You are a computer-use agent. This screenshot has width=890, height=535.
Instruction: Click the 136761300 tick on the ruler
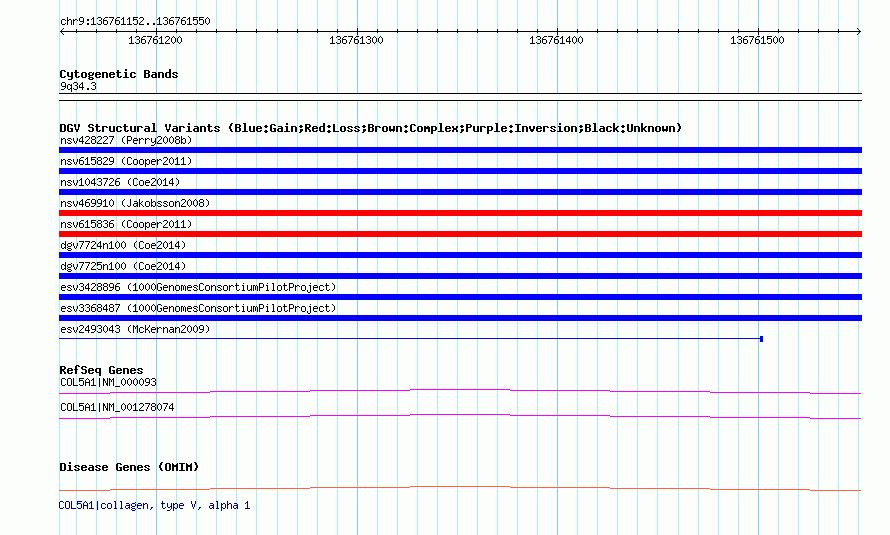click(x=357, y=32)
